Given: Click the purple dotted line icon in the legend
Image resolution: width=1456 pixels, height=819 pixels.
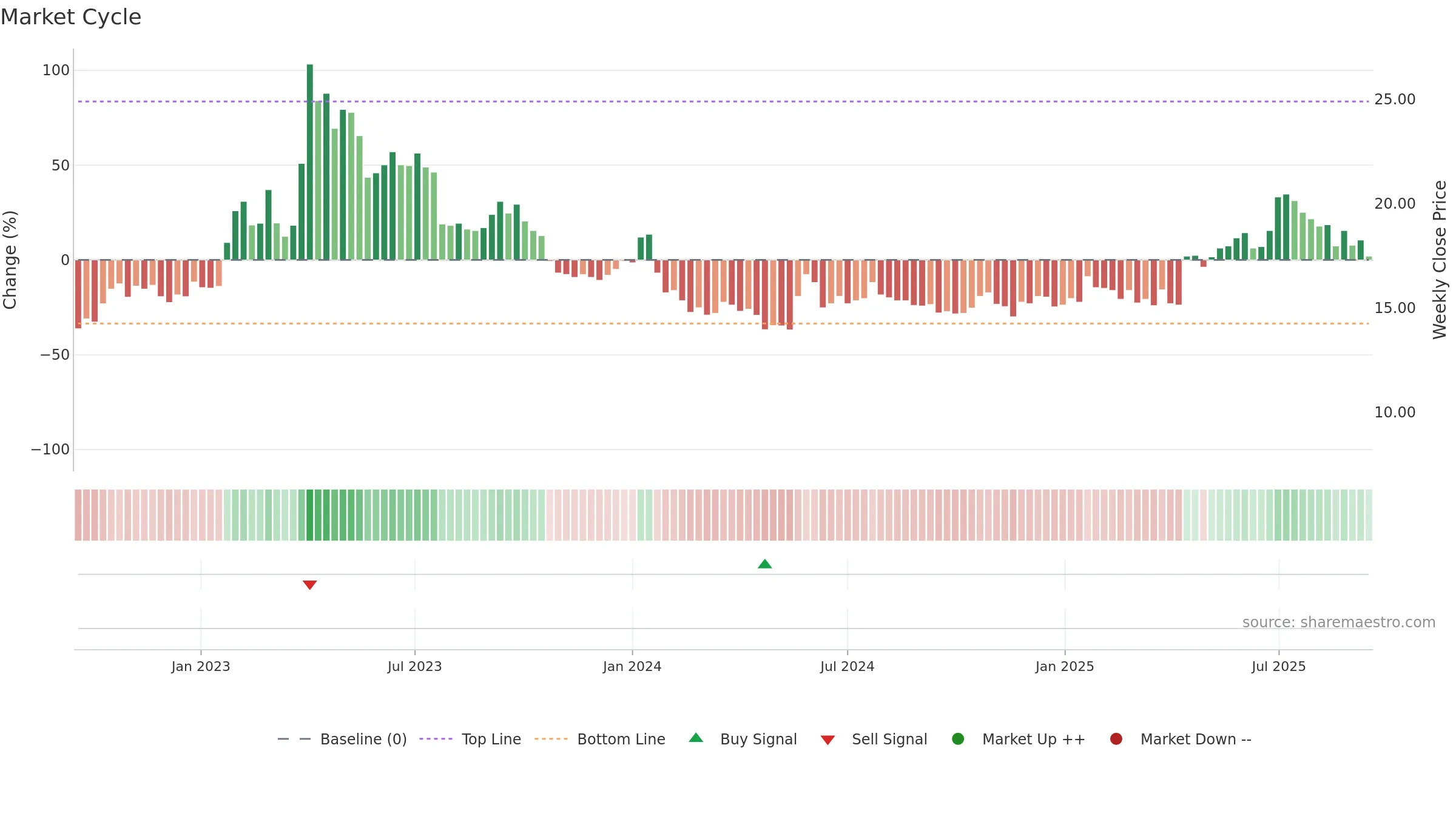Looking at the screenshot, I should (436, 739).
